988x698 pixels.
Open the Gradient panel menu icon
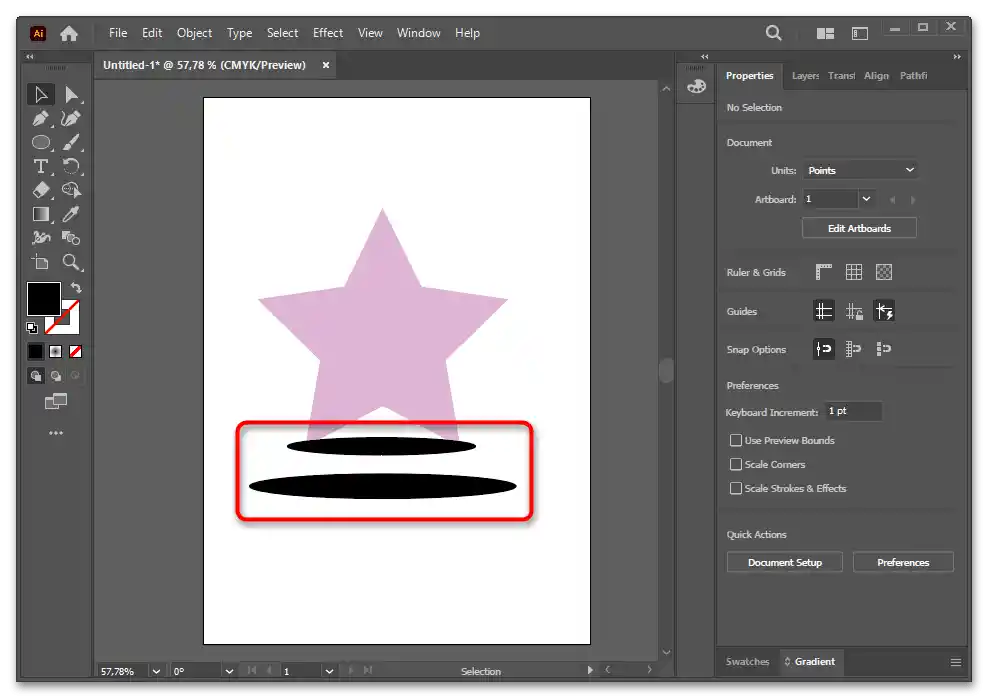(956, 662)
